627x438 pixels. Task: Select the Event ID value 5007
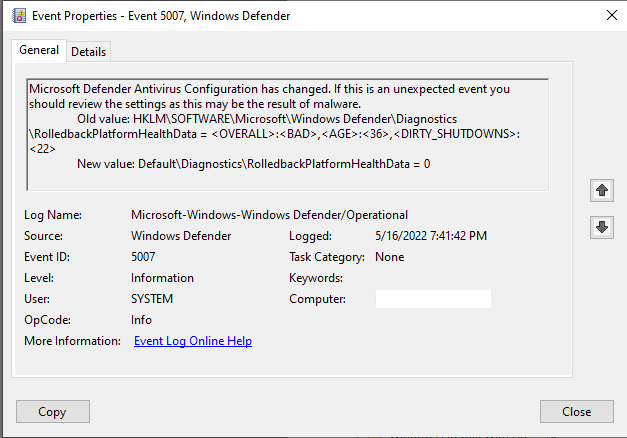coord(143,257)
